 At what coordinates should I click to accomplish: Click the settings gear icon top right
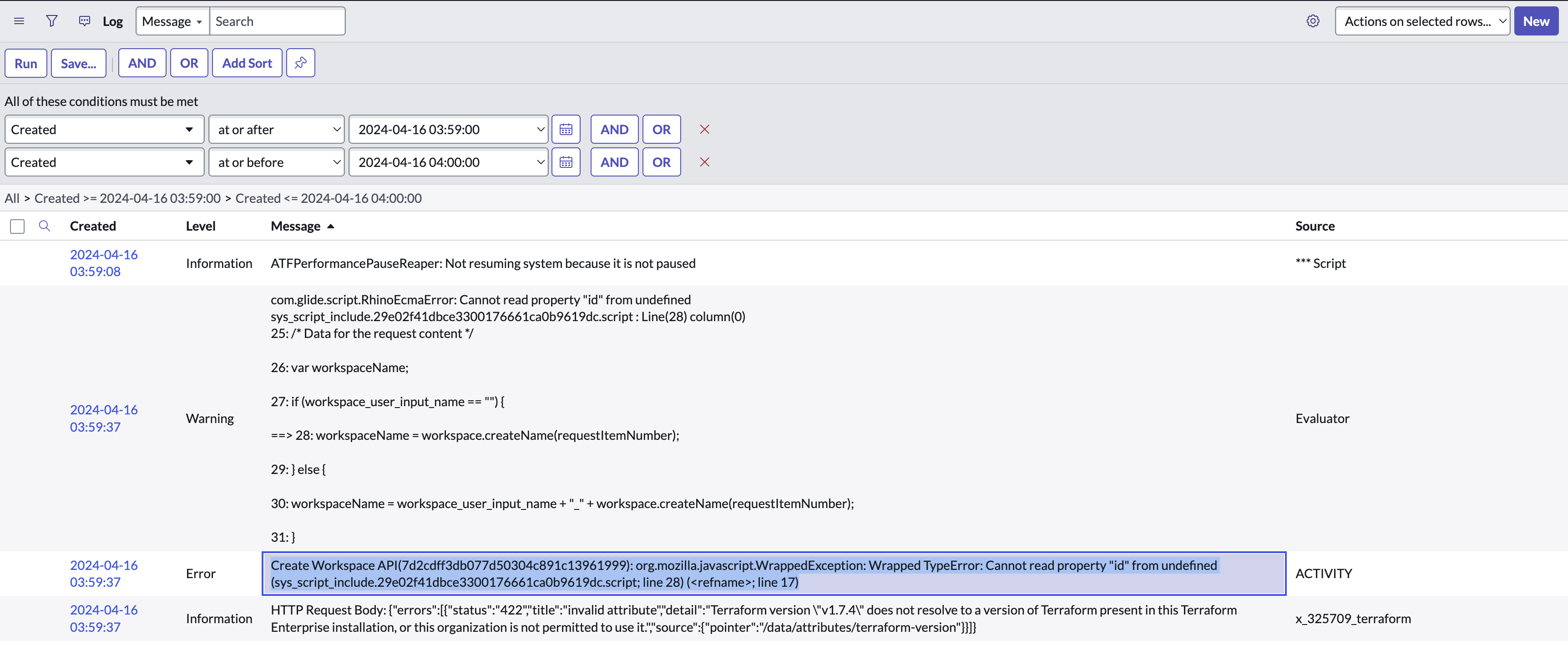1314,20
